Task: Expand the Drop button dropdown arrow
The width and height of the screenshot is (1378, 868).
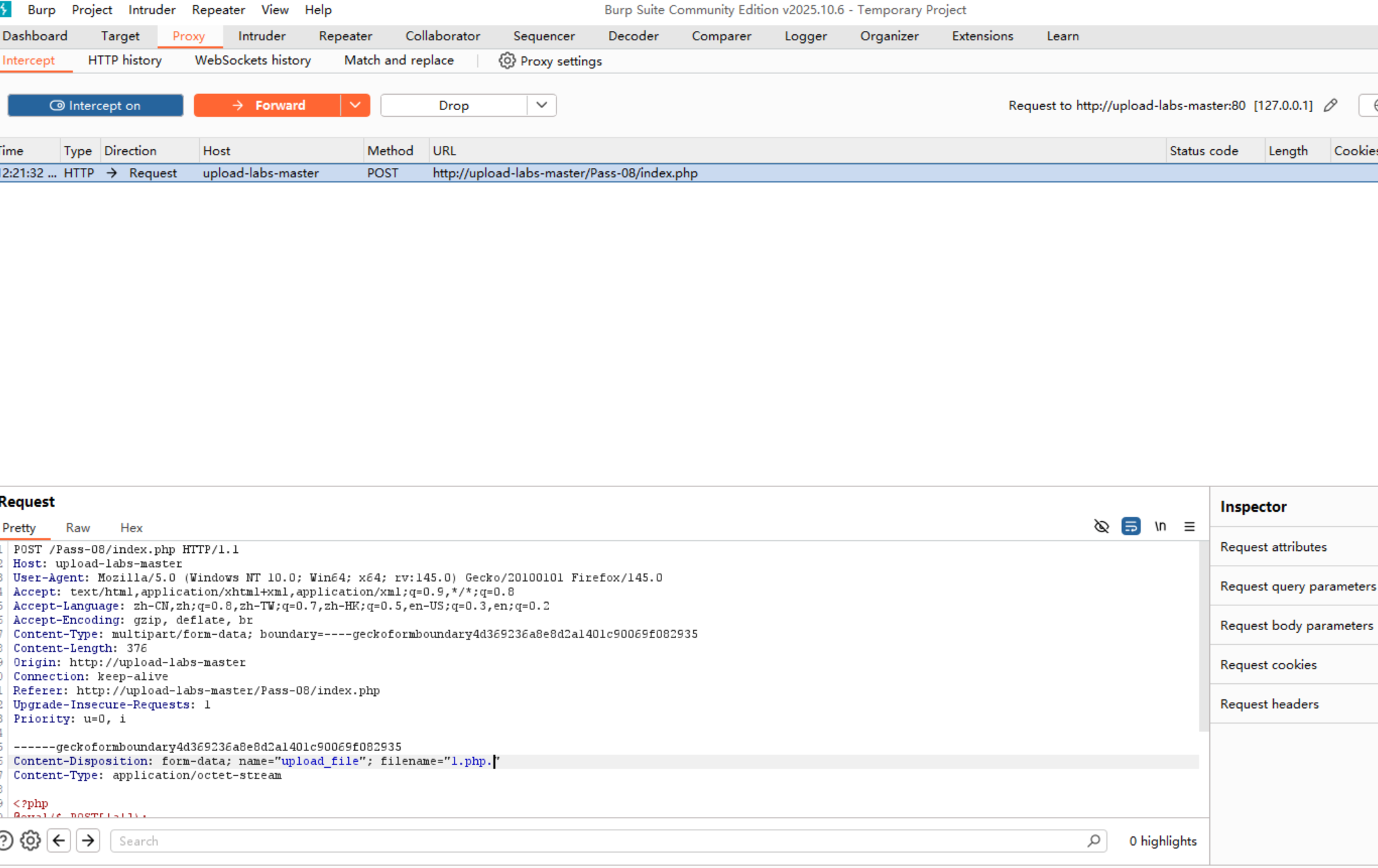Action: coord(542,105)
